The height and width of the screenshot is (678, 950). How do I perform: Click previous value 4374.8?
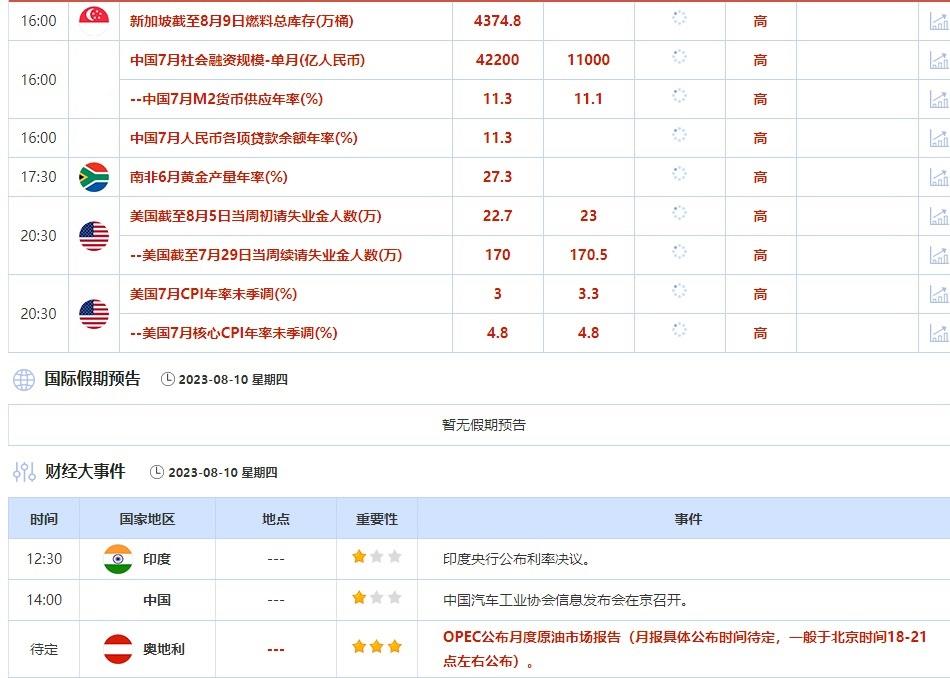click(497, 21)
